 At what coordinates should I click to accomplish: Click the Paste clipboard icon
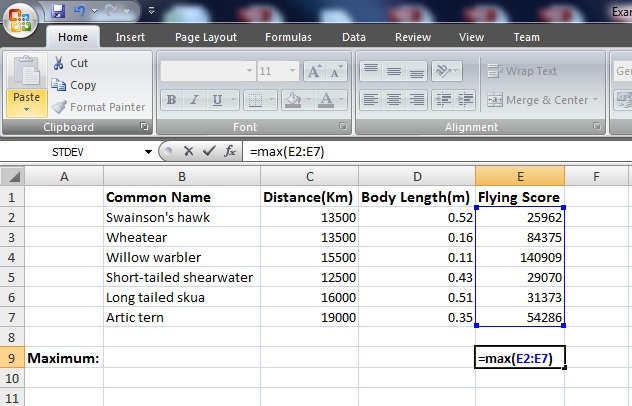click(27, 71)
